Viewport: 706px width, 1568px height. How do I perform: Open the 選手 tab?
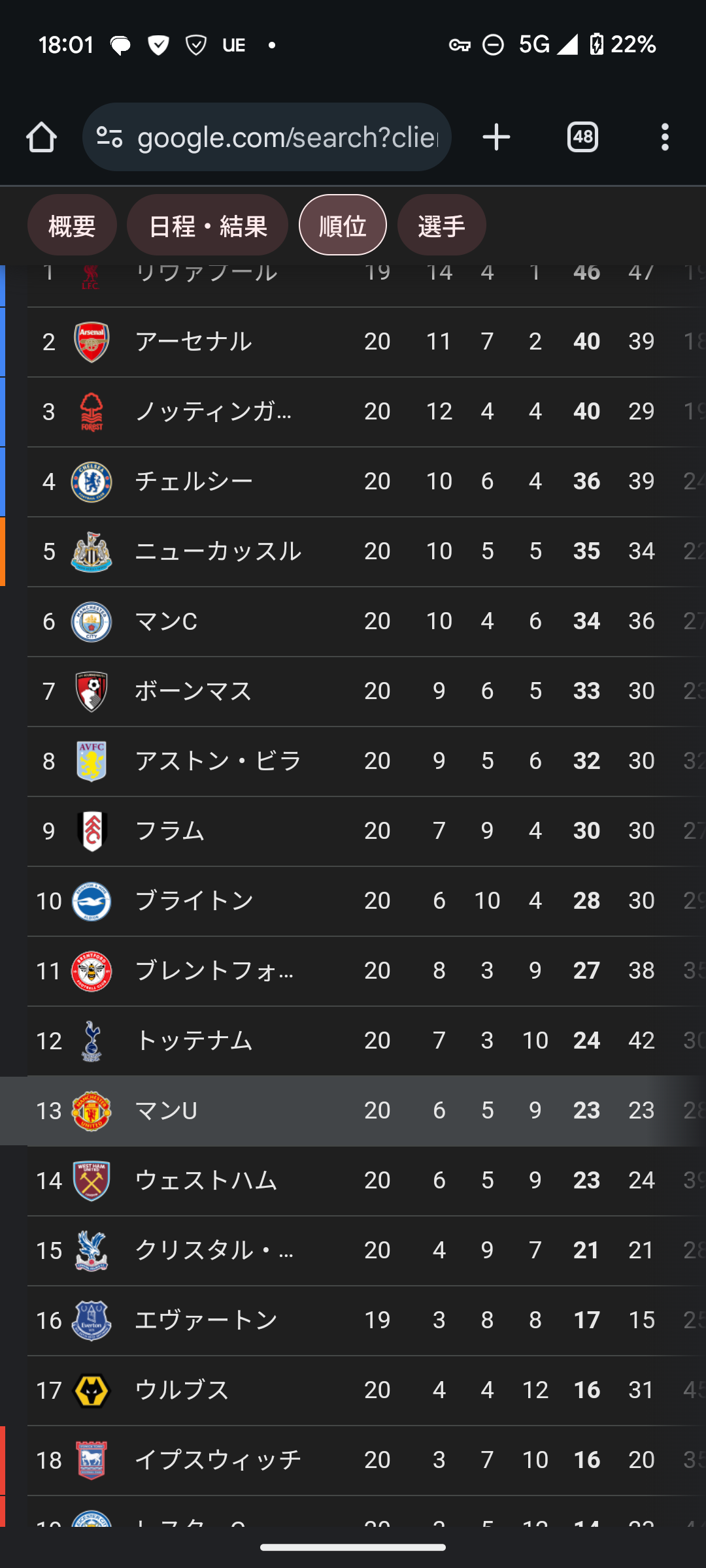click(x=441, y=225)
